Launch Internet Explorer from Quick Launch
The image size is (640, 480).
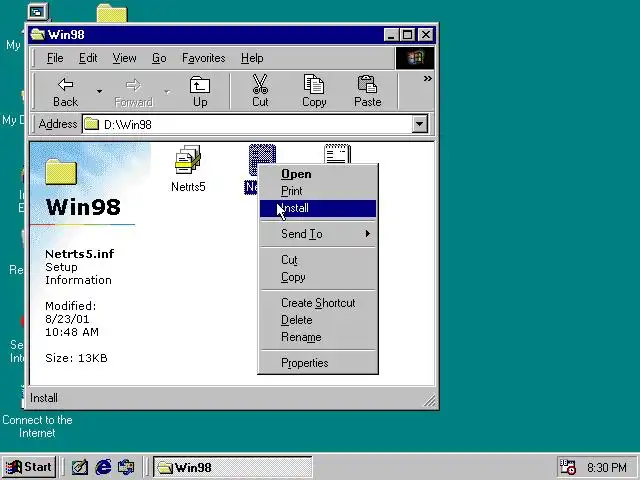coord(103,467)
